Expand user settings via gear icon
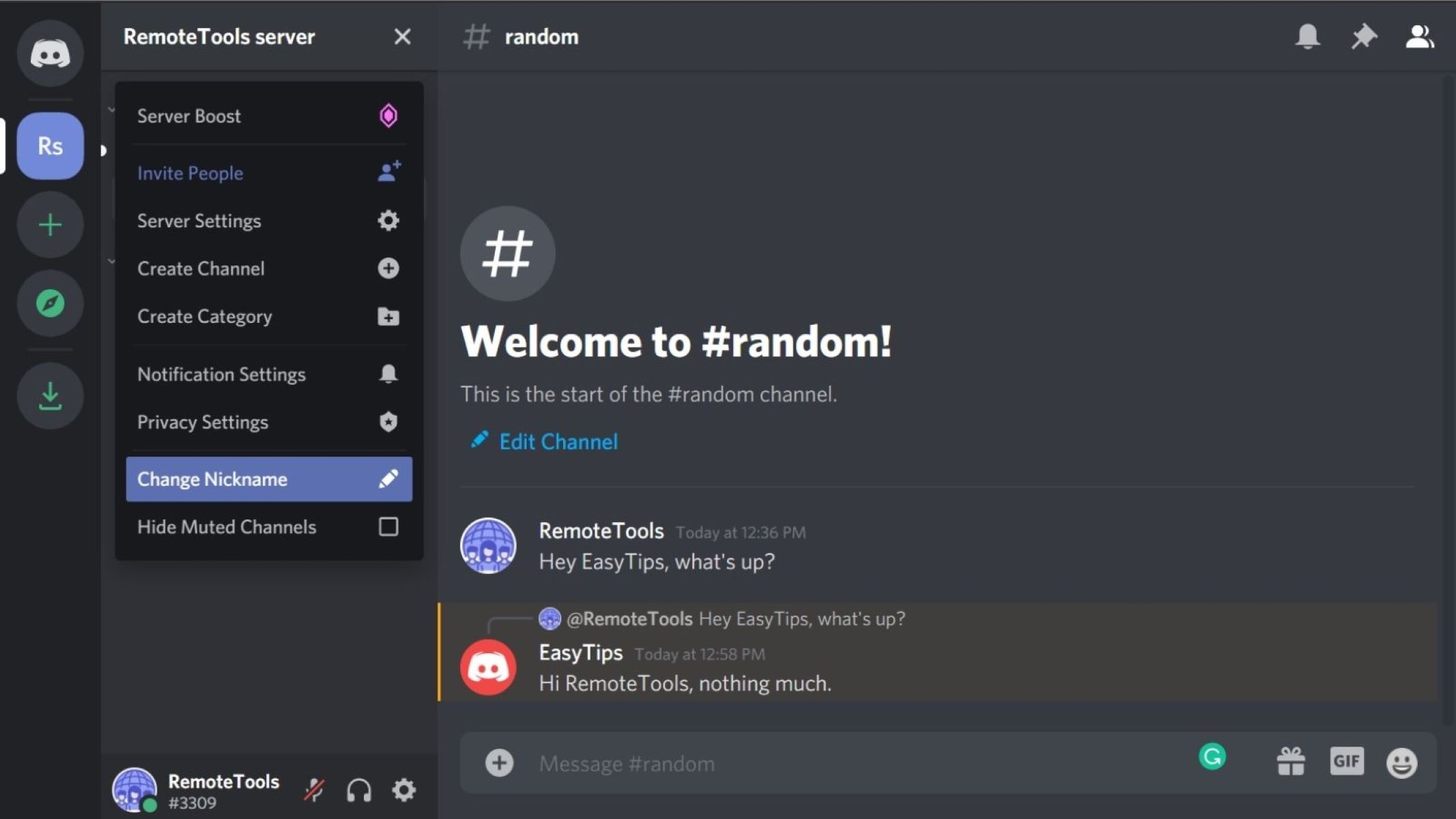Image resolution: width=1456 pixels, height=819 pixels. 404,792
